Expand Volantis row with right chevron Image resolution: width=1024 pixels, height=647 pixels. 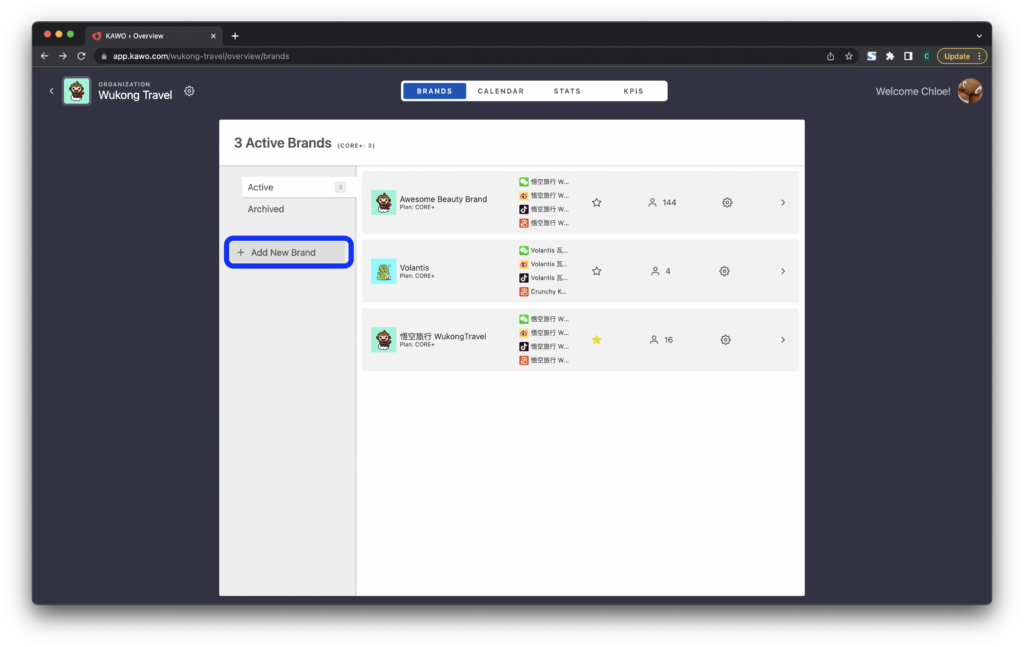782,271
